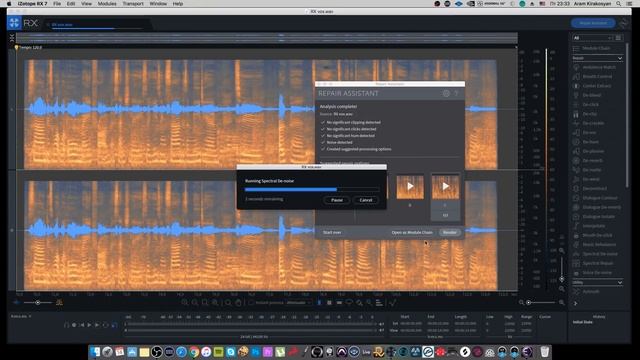Click Start over in Repair Assistant

[332, 232]
